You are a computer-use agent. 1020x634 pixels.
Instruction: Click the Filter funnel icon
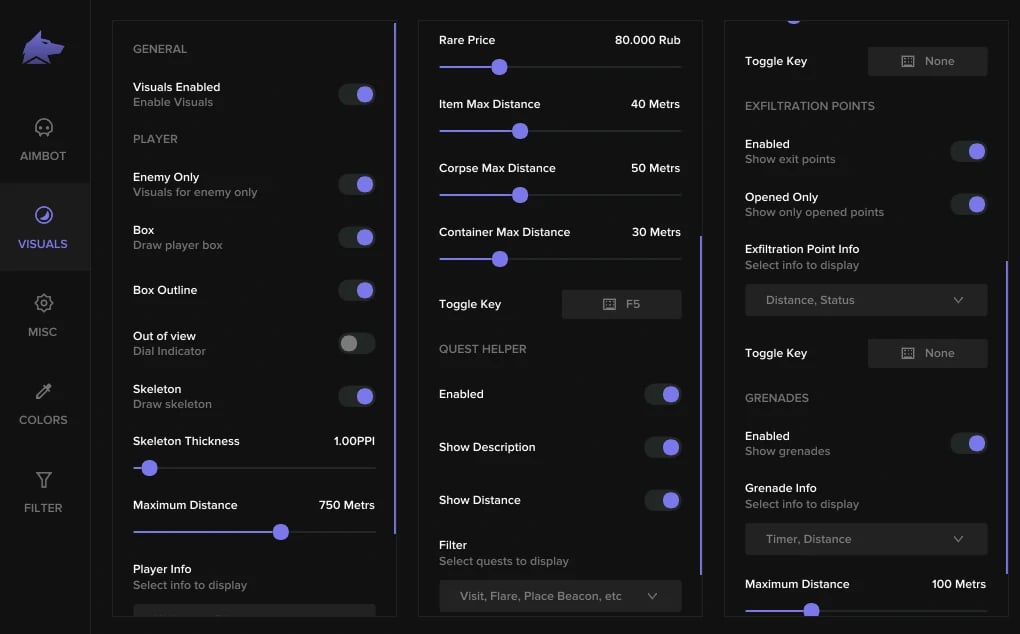(43, 479)
